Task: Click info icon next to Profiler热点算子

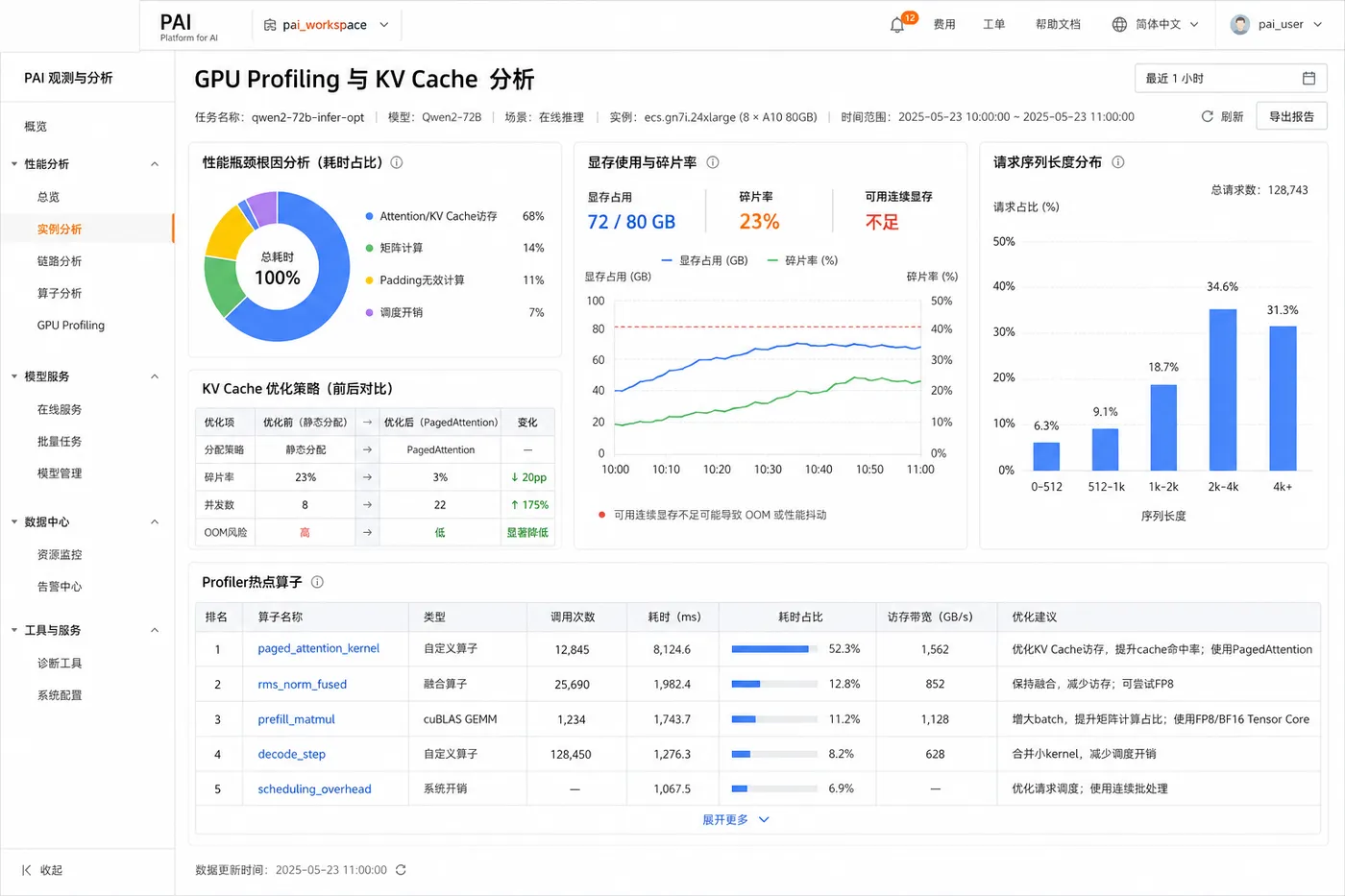Action: point(317,582)
